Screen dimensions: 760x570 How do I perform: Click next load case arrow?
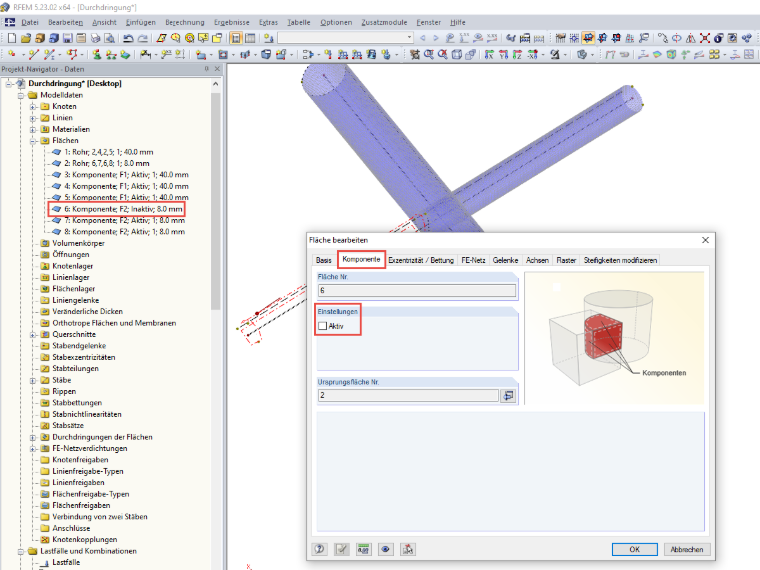(436, 38)
